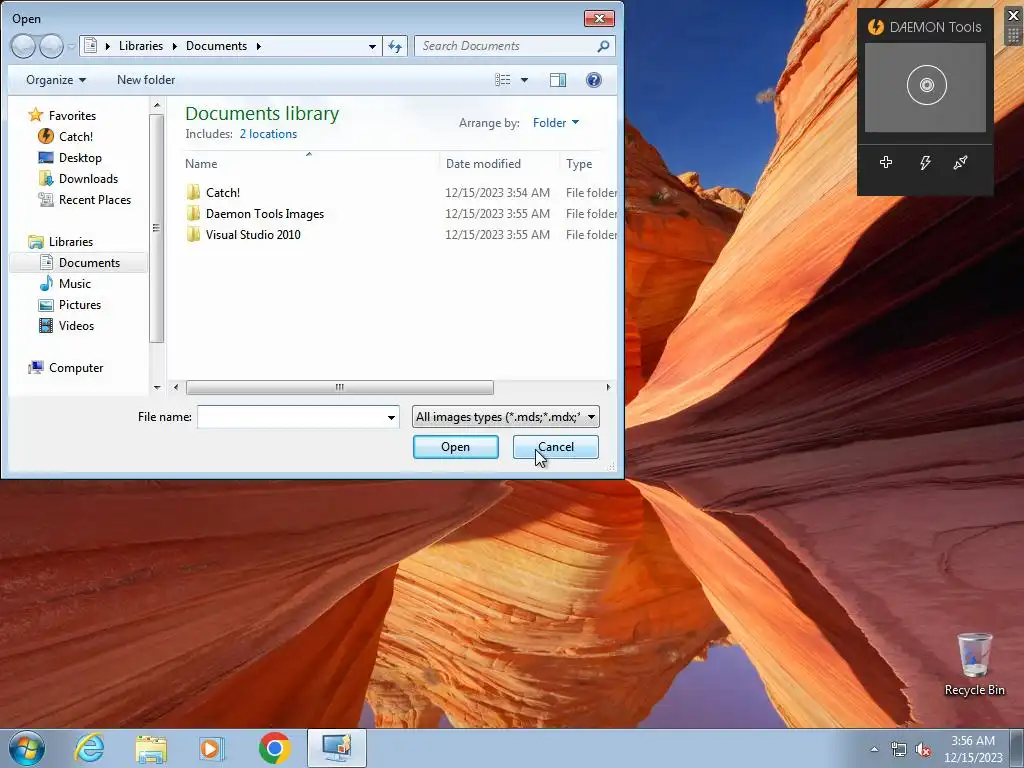
Task: Open the address bar history dropdown
Action: point(372,46)
